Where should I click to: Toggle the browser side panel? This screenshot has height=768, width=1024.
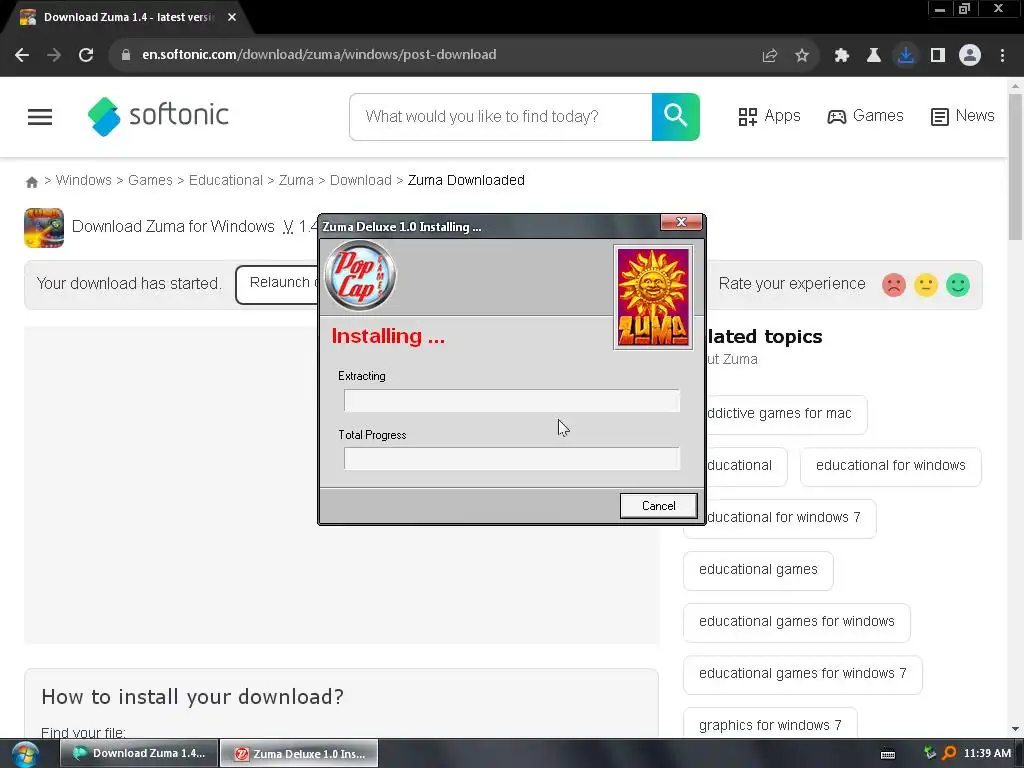tap(938, 56)
